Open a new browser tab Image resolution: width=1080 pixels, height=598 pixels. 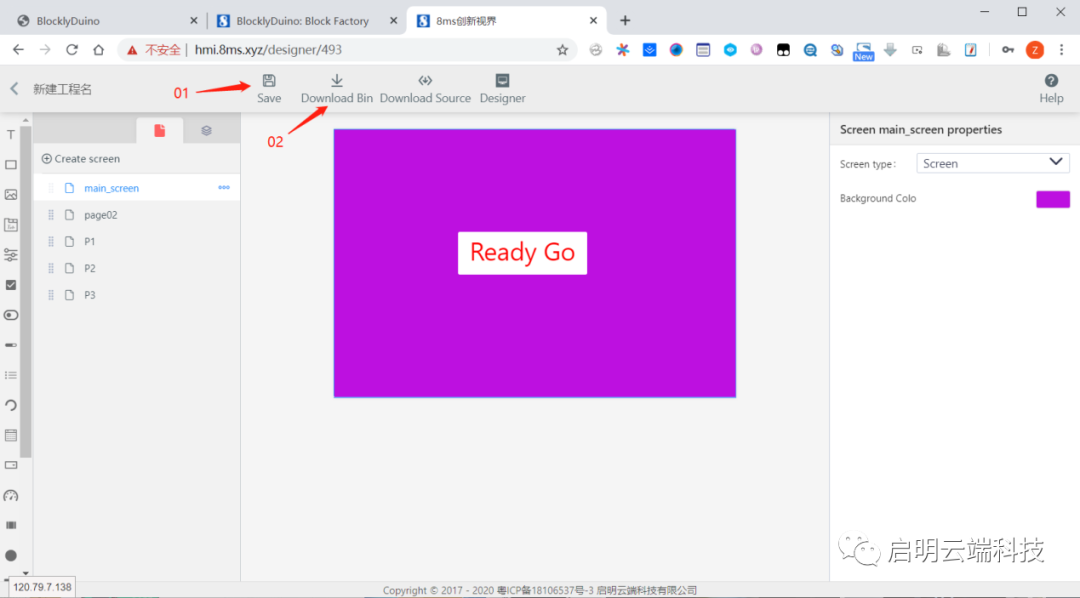(x=625, y=21)
